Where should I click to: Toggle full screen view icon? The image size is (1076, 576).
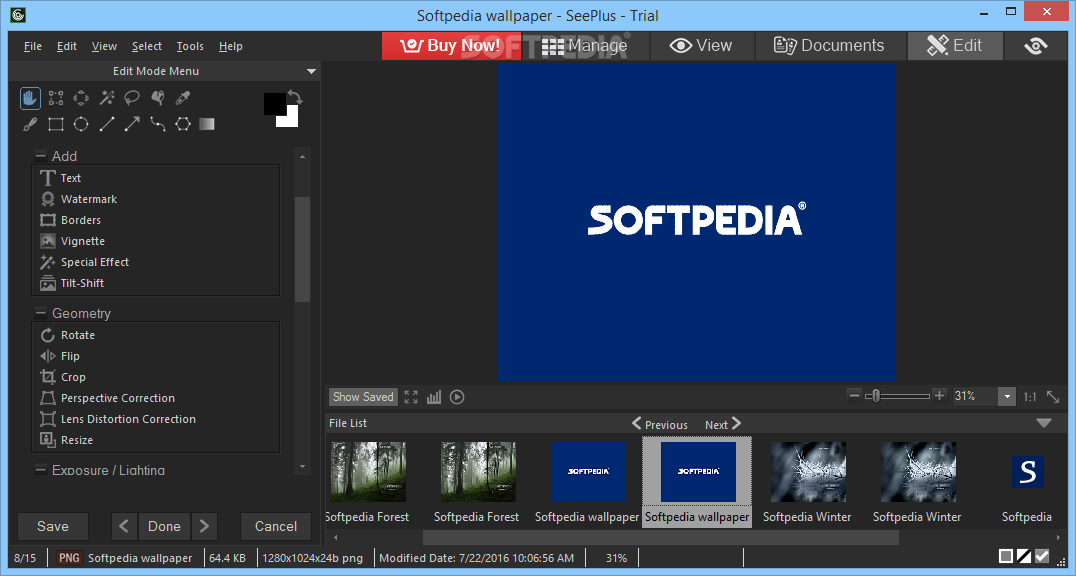411,397
